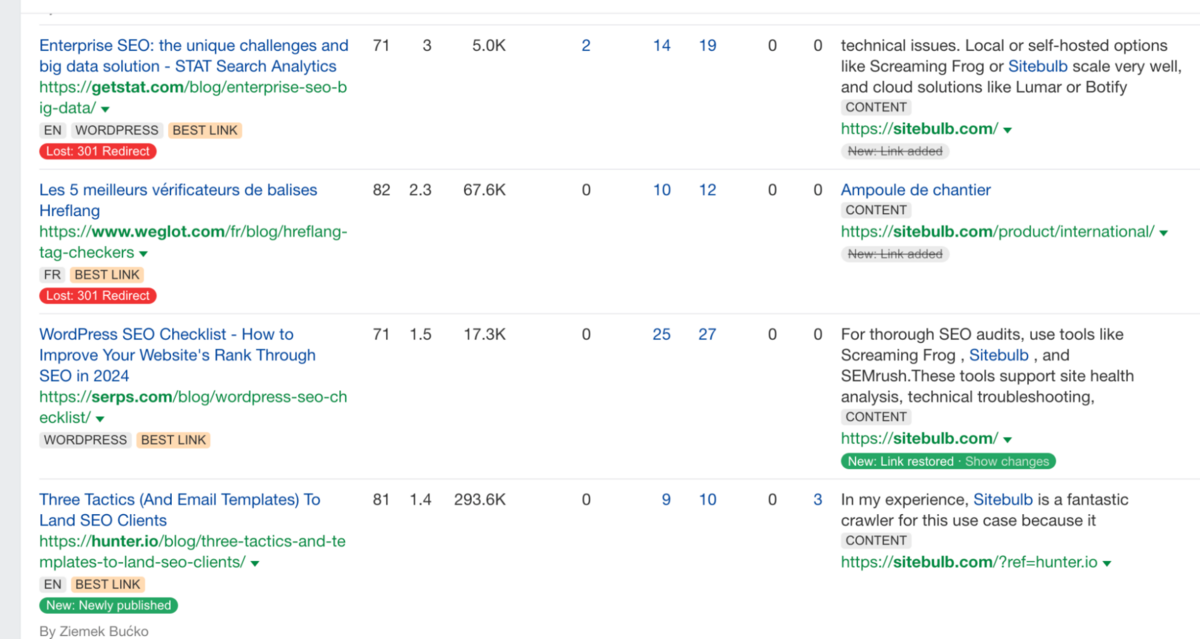Screen dimensions: 1200x639
Task: Click the green 'New: Newly published' badge
Action: tap(108, 606)
